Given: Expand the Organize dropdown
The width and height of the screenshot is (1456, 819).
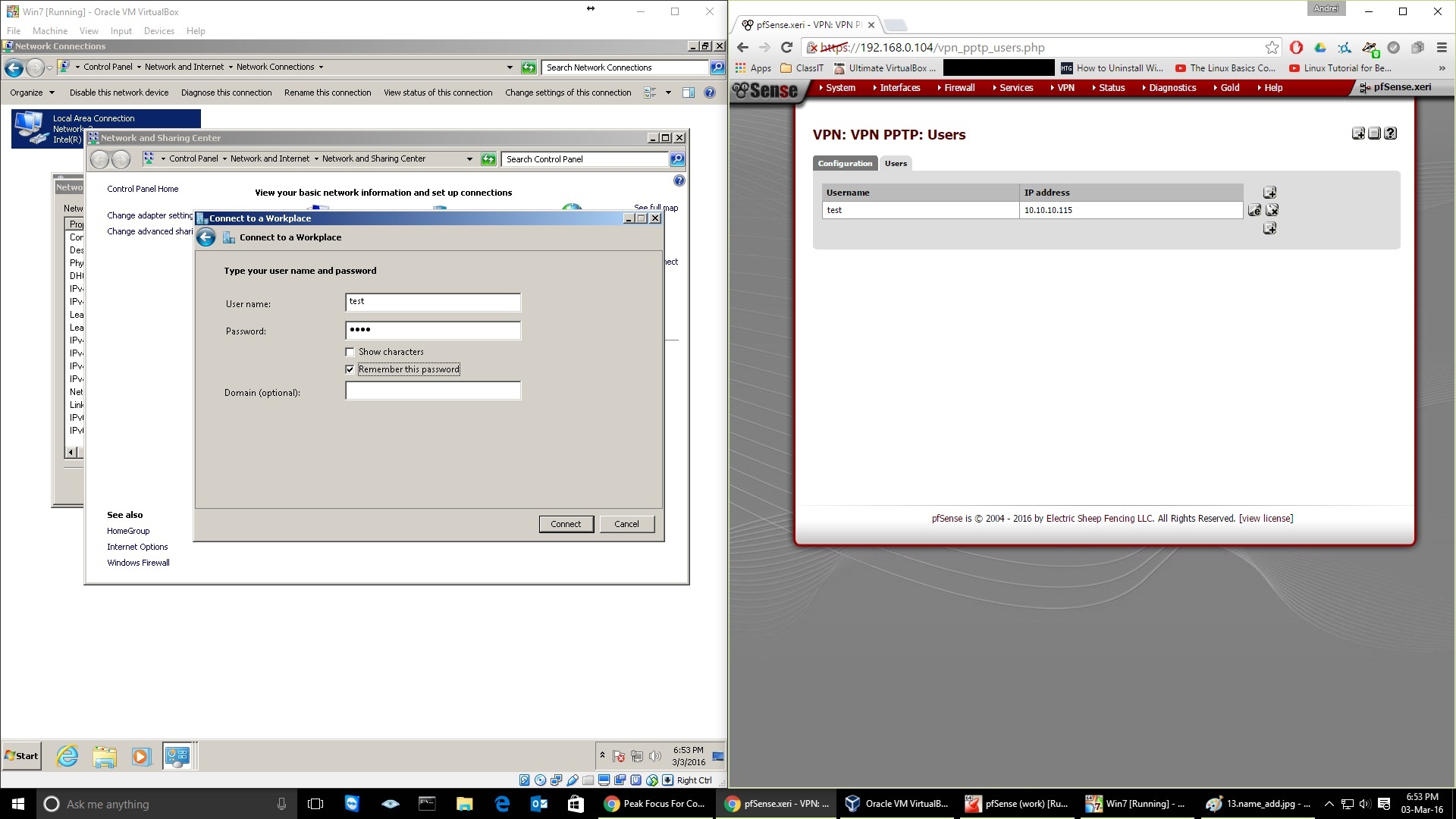Looking at the screenshot, I should pos(32,93).
